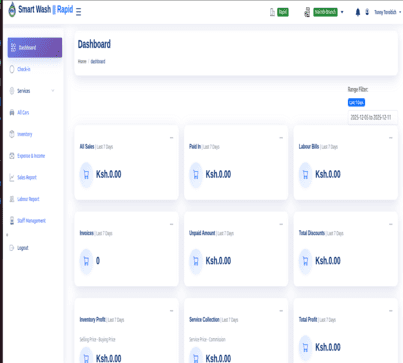Click the Expense & Income icon in the sidebar
Screen dimensions: 403x363
click(x=12, y=156)
